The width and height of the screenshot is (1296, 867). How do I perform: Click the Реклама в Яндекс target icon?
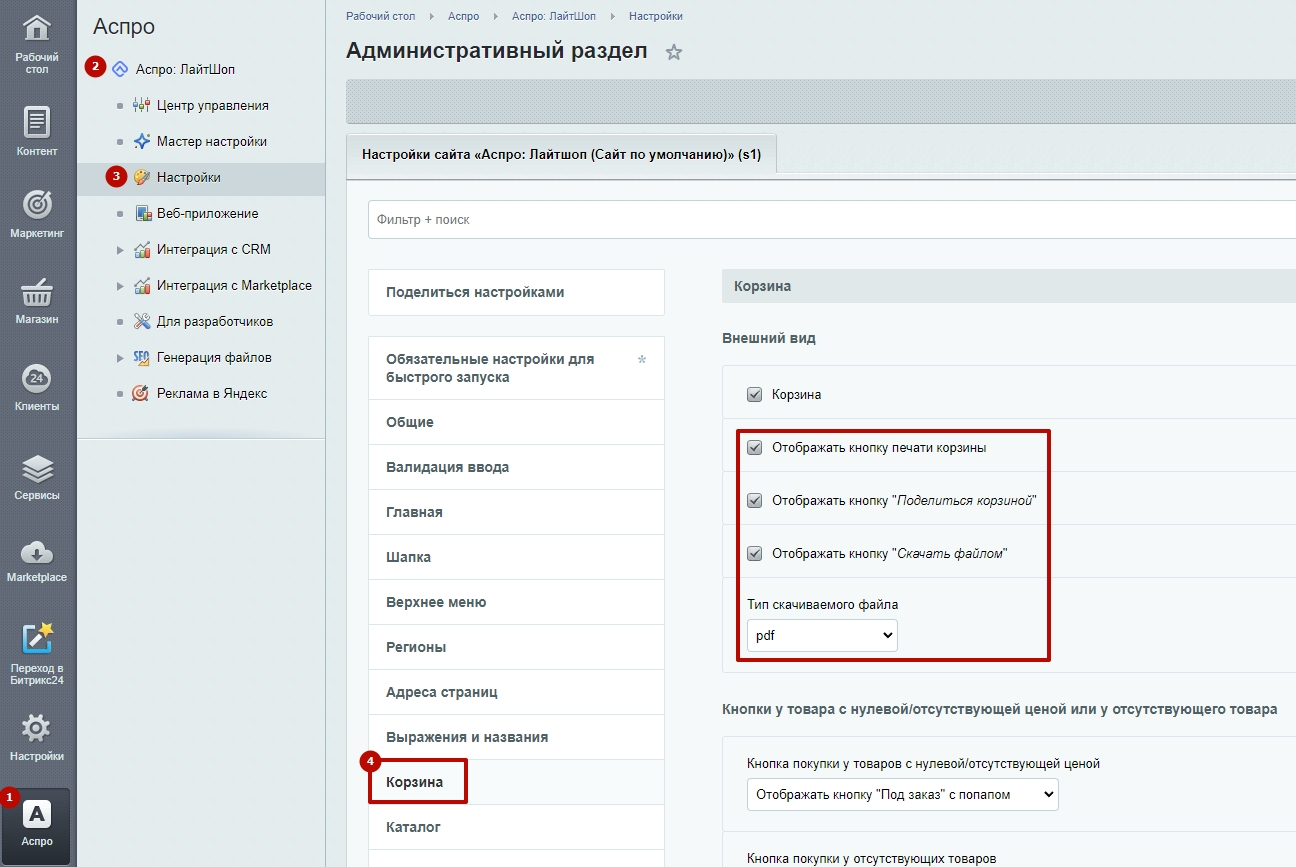click(142, 393)
